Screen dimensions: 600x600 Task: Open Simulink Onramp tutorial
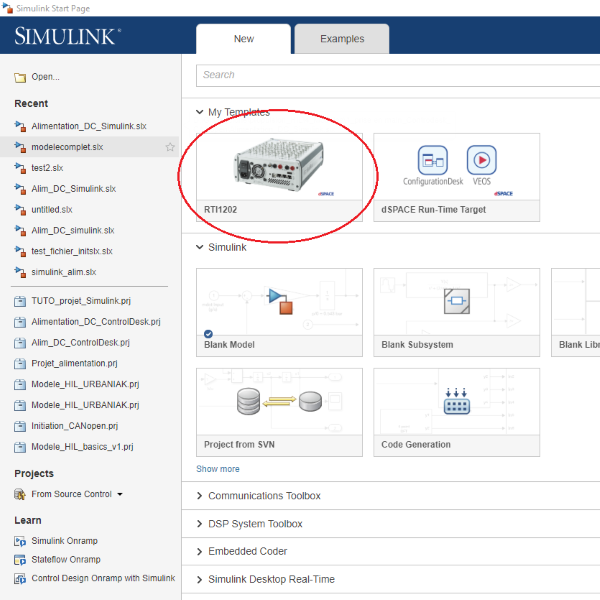pyautogui.click(x=64, y=541)
